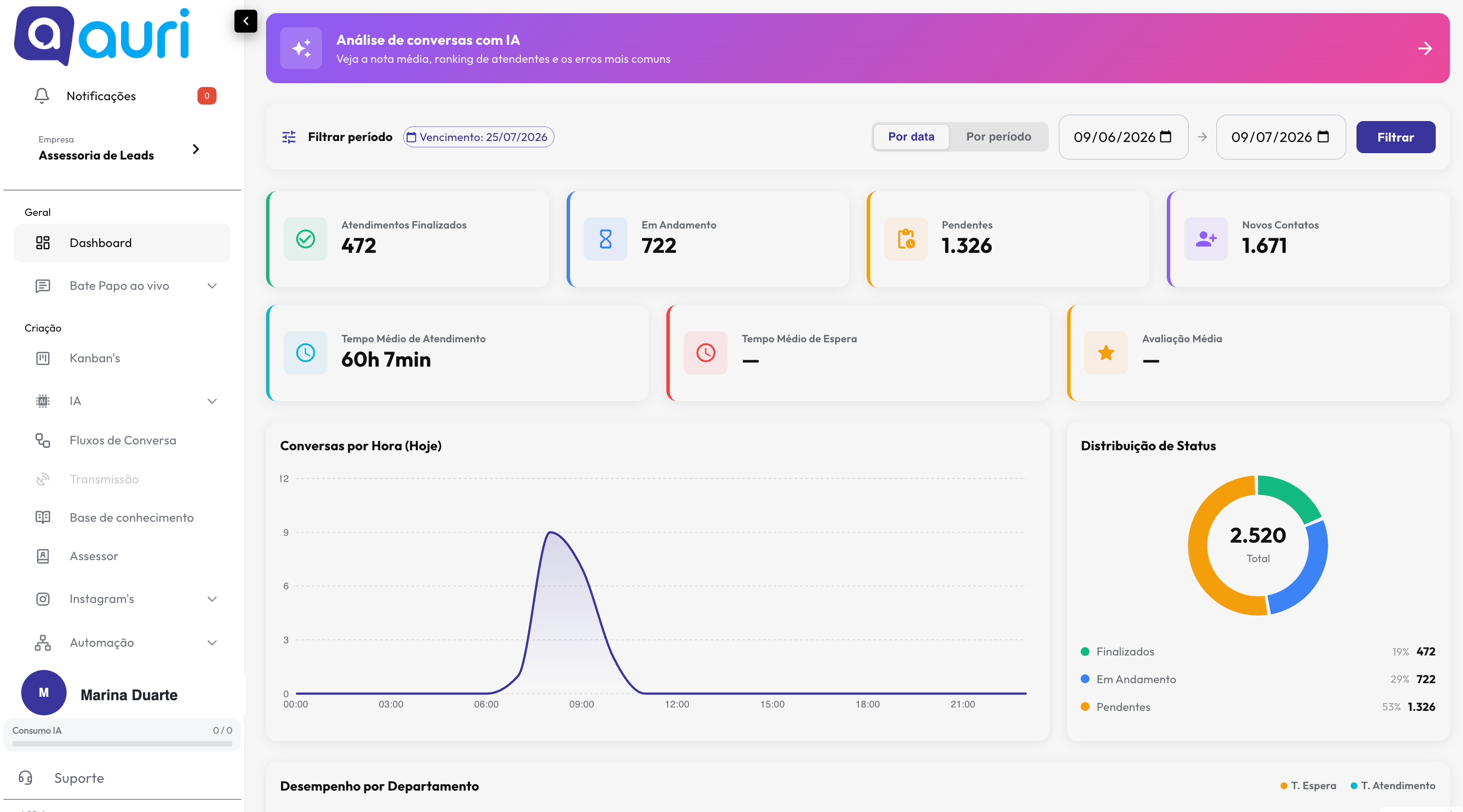Open Análise de conversas com IA banner title
The image size is (1463, 812).
coord(428,40)
